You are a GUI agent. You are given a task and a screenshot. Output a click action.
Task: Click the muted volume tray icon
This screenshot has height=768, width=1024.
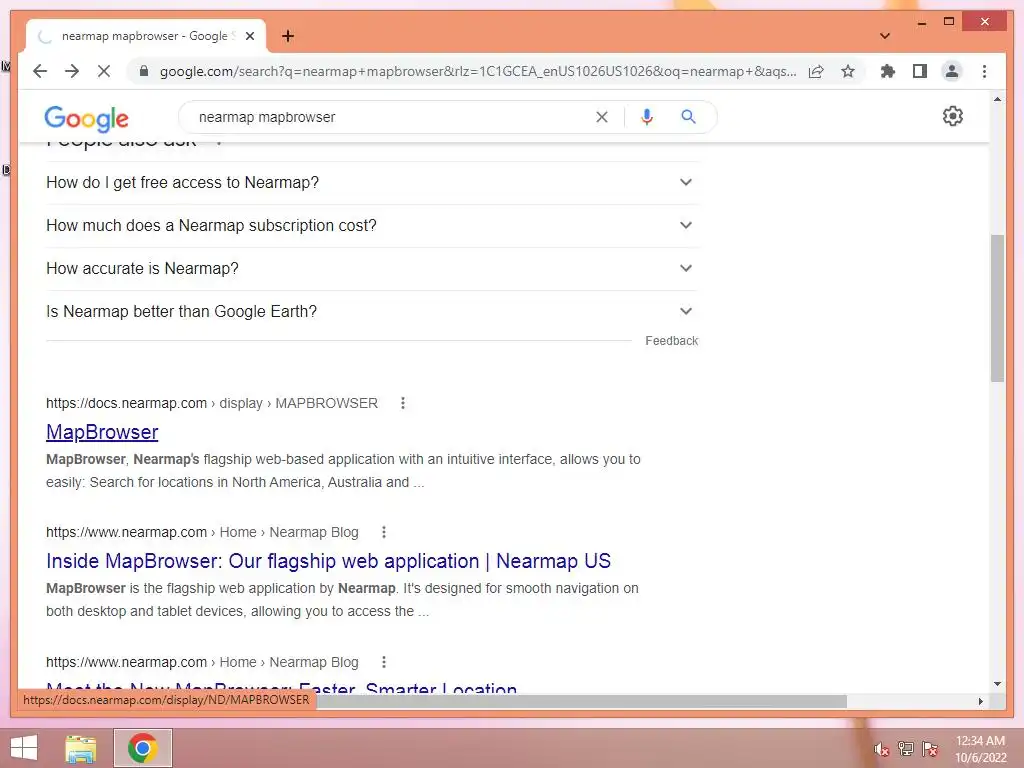click(882, 749)
